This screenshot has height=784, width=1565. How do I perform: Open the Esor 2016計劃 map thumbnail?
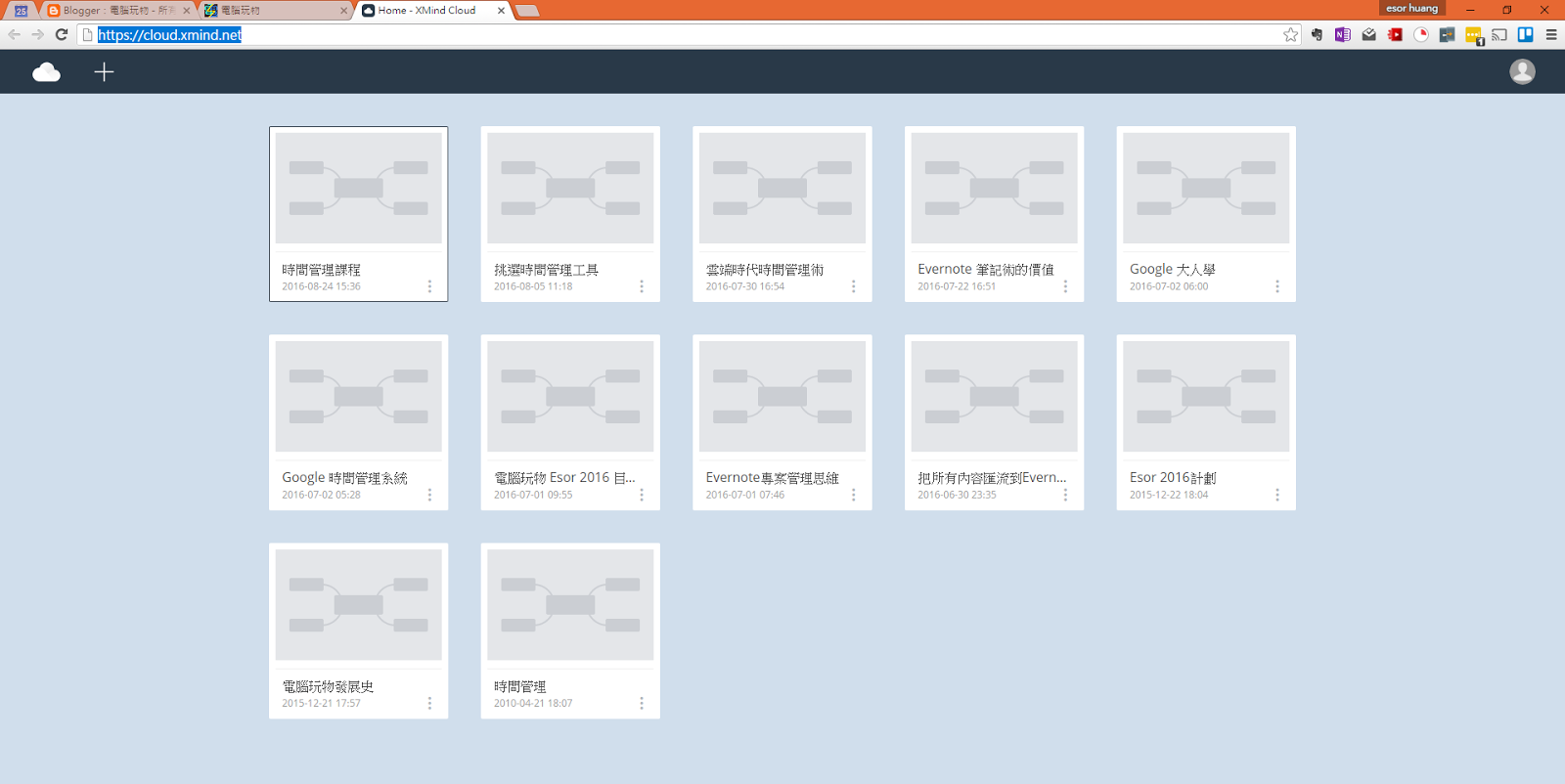(1206, 396)
